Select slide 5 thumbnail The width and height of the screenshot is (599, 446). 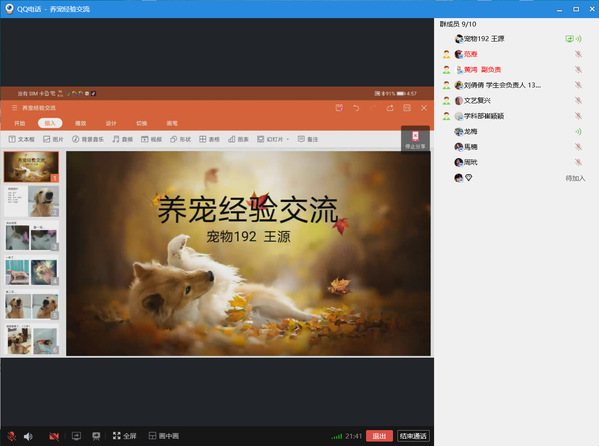tap(31, 305)
